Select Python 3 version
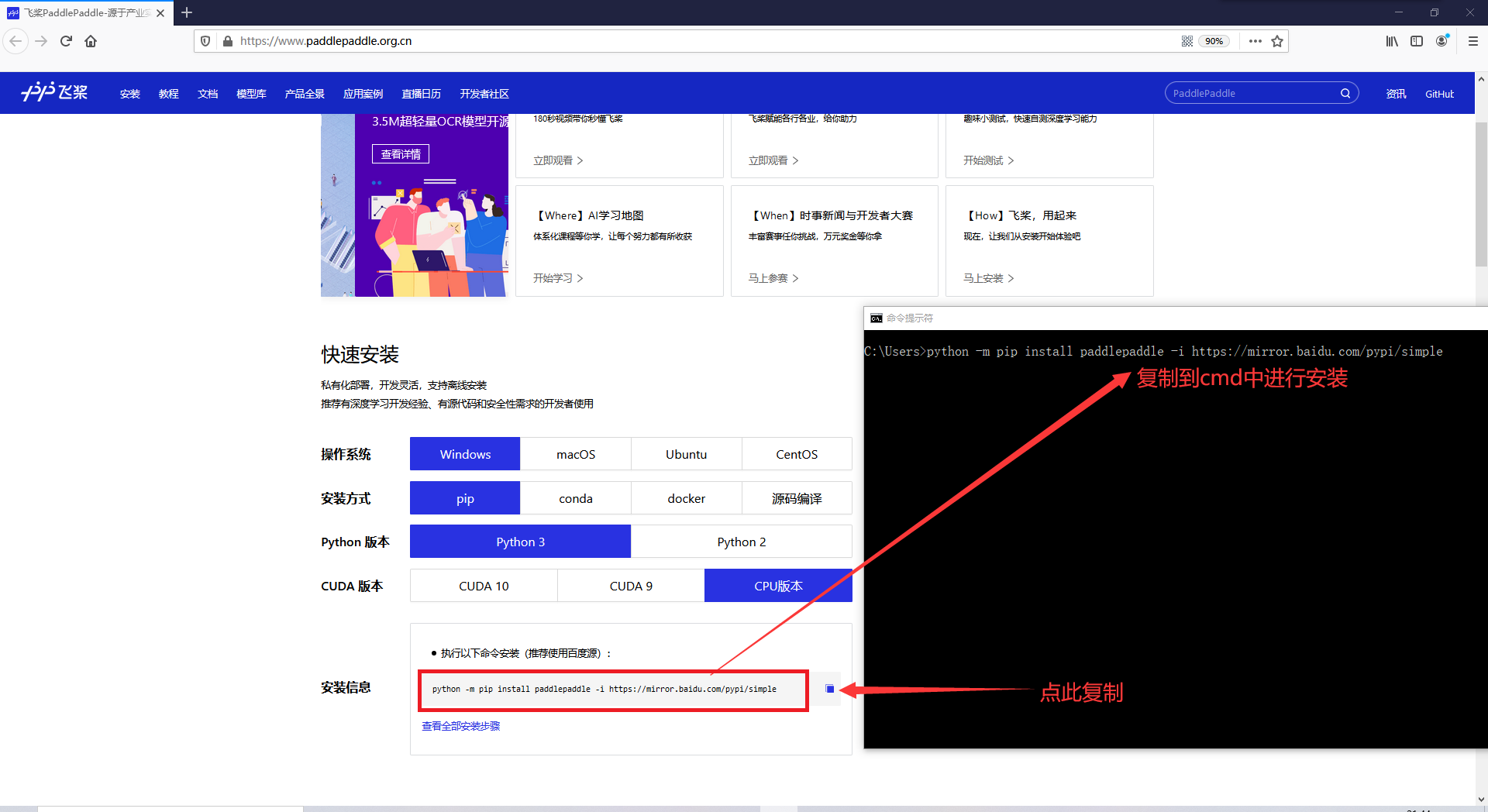Viewport: 1488px width, 812px height. pyautogui.click(x=520, y=542)
